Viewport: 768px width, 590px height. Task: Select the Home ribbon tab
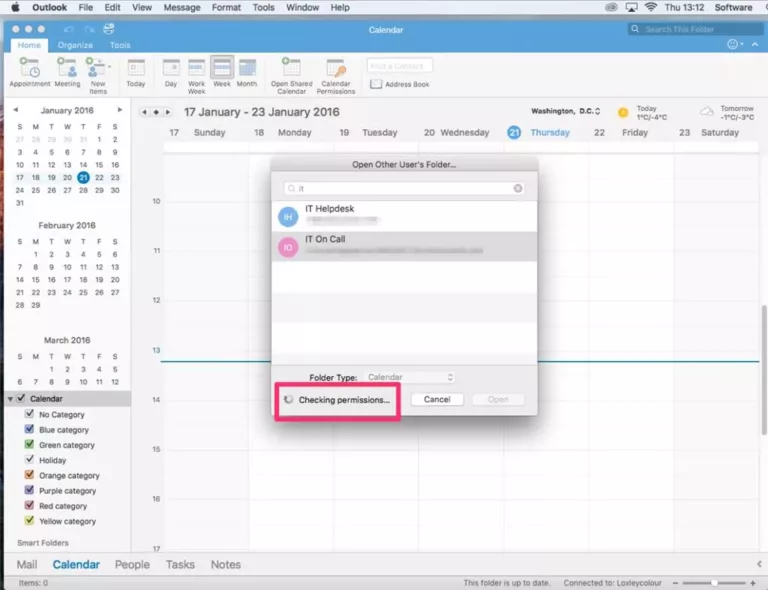tap(29, 45)
